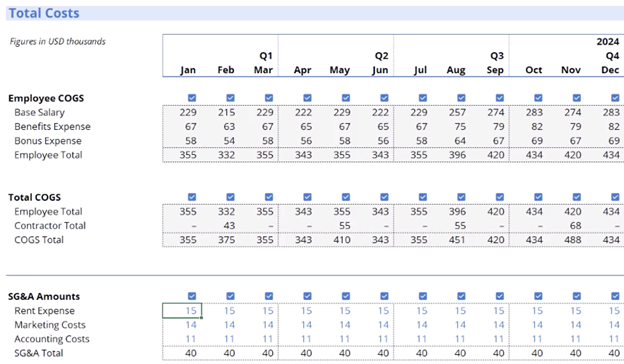Click the Benefits Expense row label

coord(53,127)
